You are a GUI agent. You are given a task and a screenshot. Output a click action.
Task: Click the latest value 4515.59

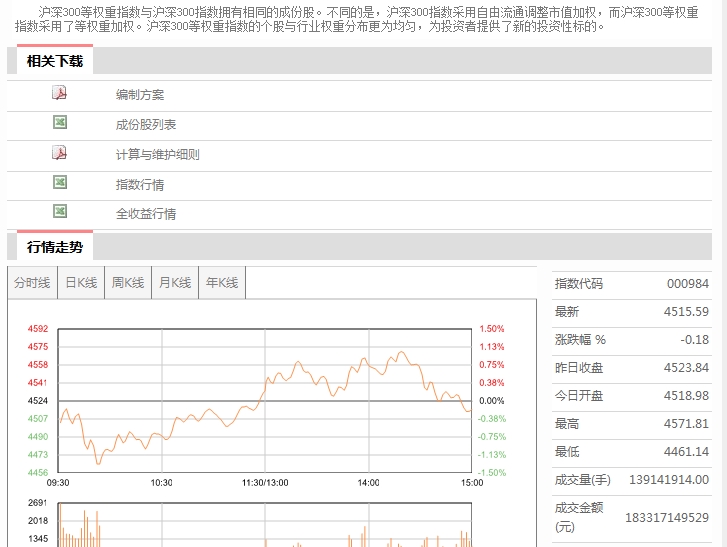coord(686,312)
